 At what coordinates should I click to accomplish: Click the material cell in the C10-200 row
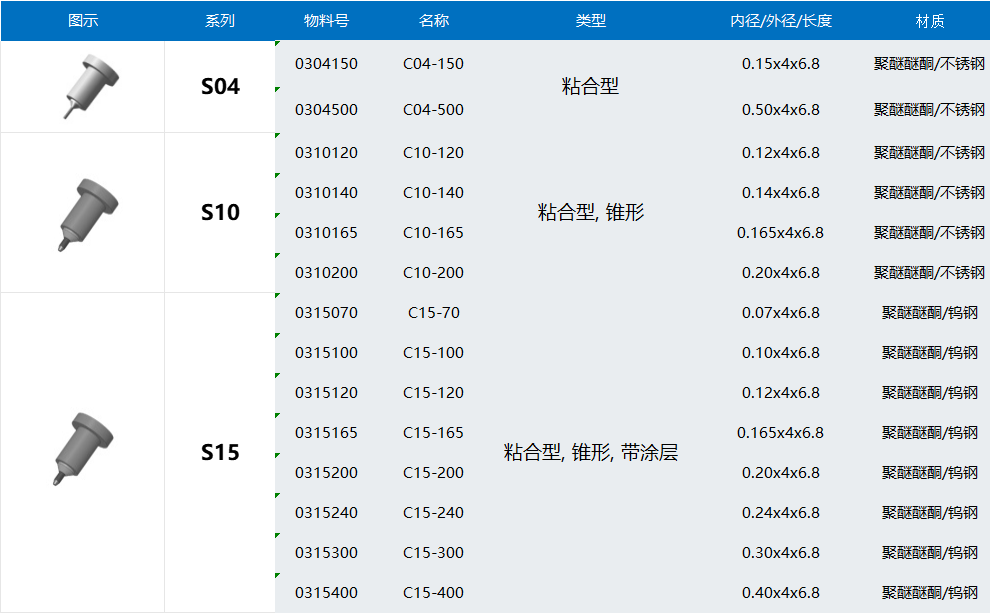pyautogui.click(x=930, y=273)
